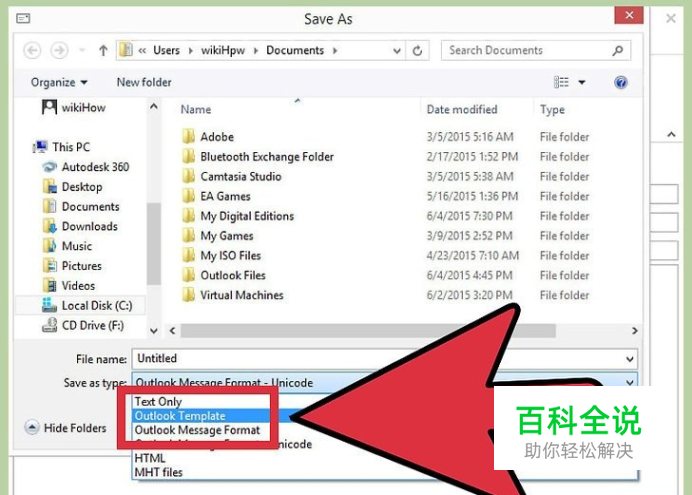This screenshot has height=495, width=692.
Task: Click the search magnifier icon
Action: [x=618, y=50]
